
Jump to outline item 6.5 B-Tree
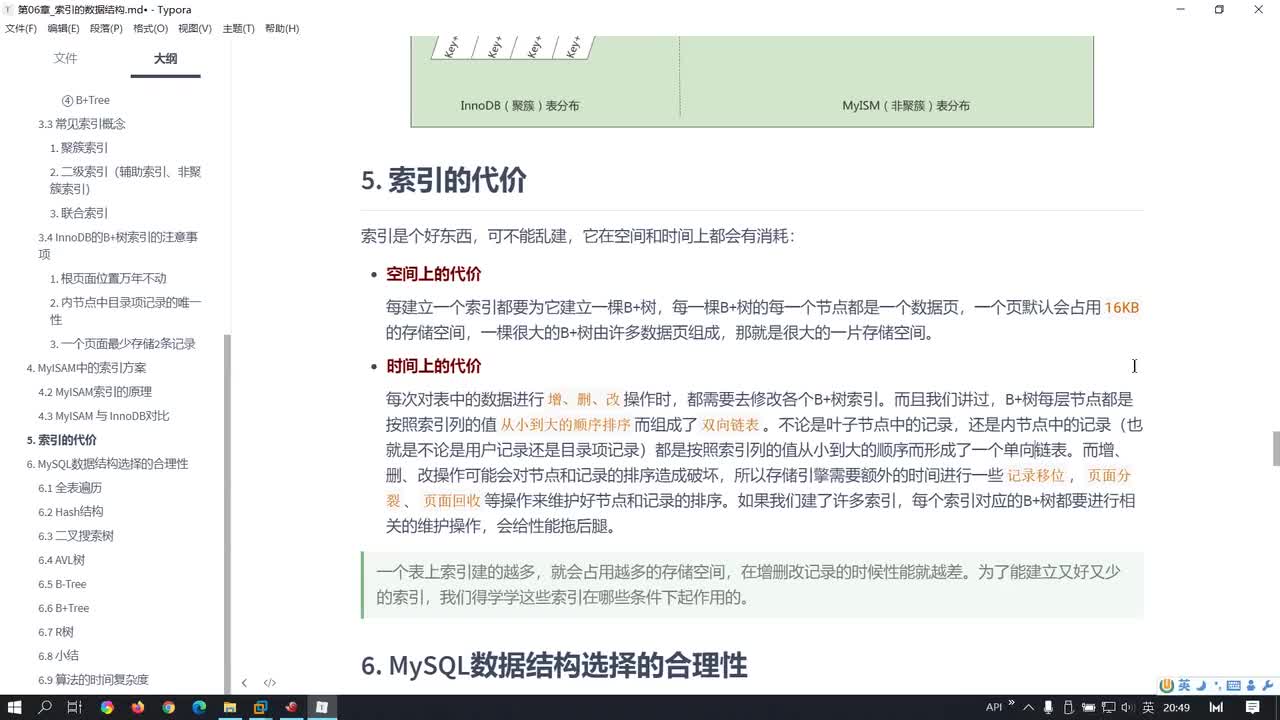coord(62,584)
